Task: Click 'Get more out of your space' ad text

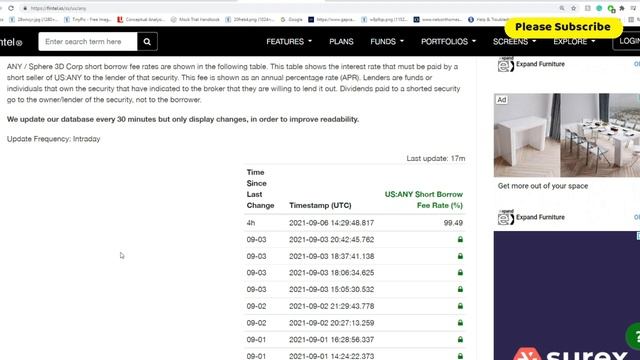Action: click(x=543, y=186)
